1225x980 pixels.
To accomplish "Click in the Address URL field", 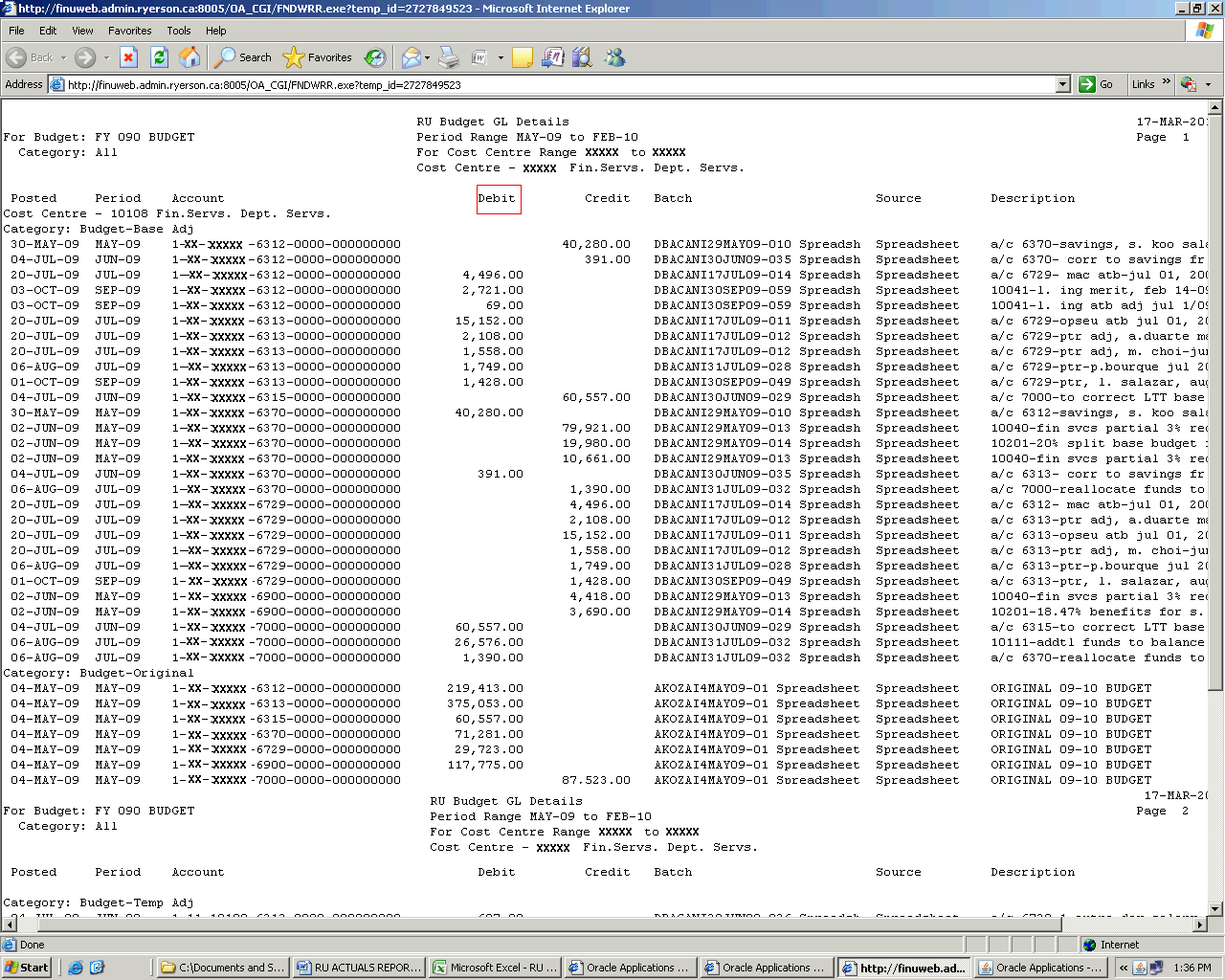I will [555, 84].
